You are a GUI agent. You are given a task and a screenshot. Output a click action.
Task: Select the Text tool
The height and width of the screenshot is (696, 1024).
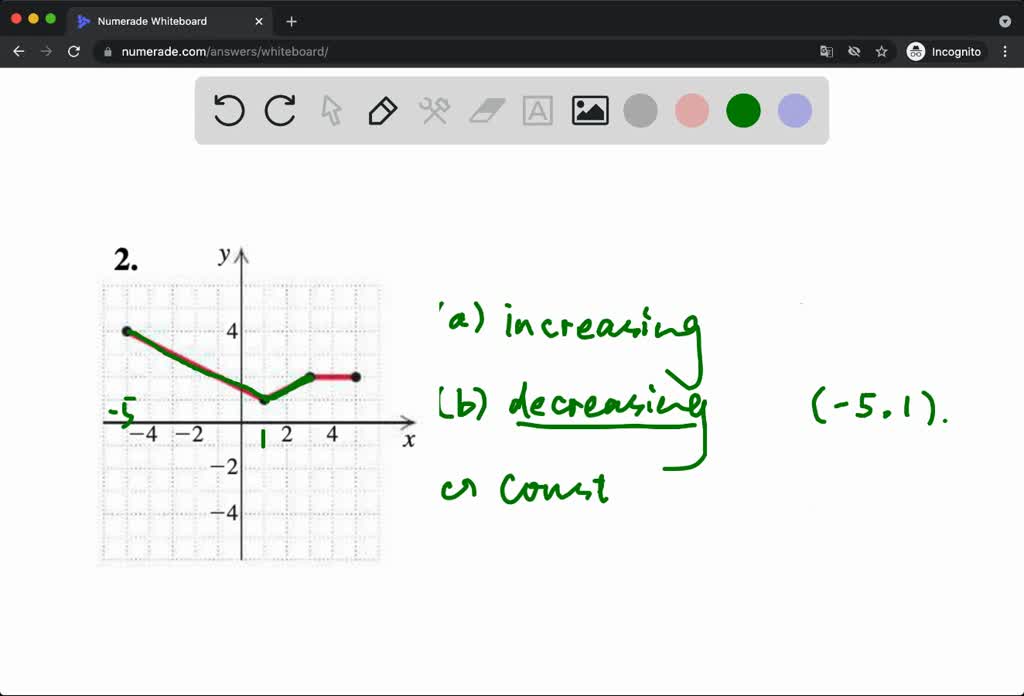(538, 111)
